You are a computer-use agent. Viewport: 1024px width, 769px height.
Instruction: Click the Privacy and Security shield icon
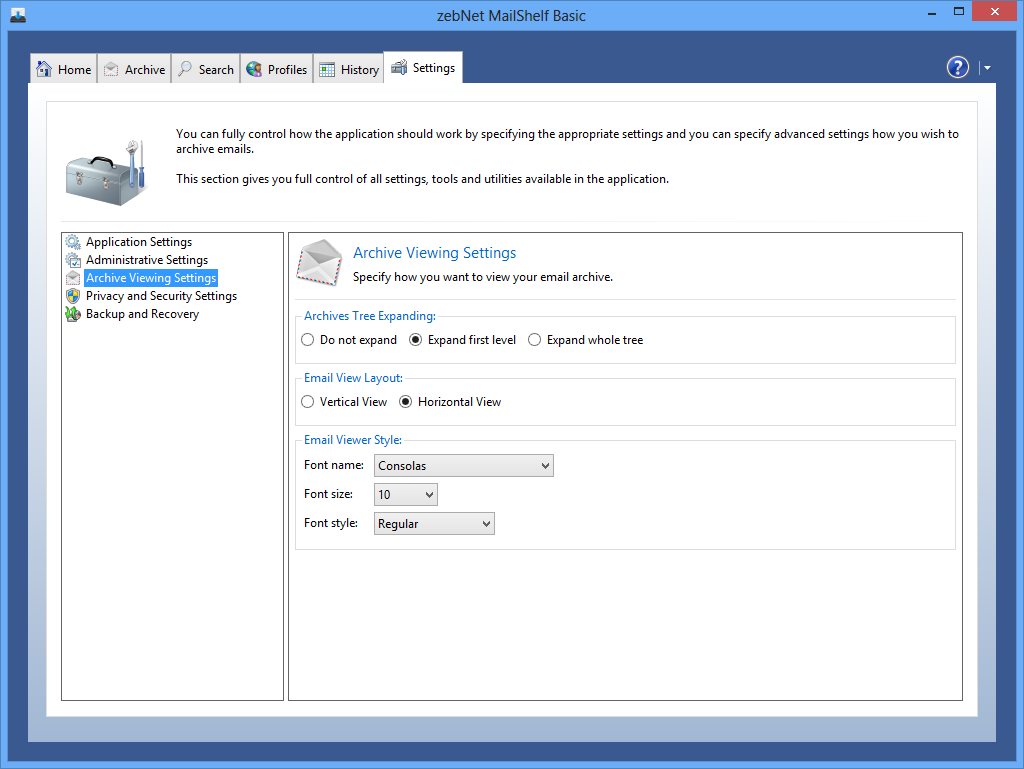(73, 296)
